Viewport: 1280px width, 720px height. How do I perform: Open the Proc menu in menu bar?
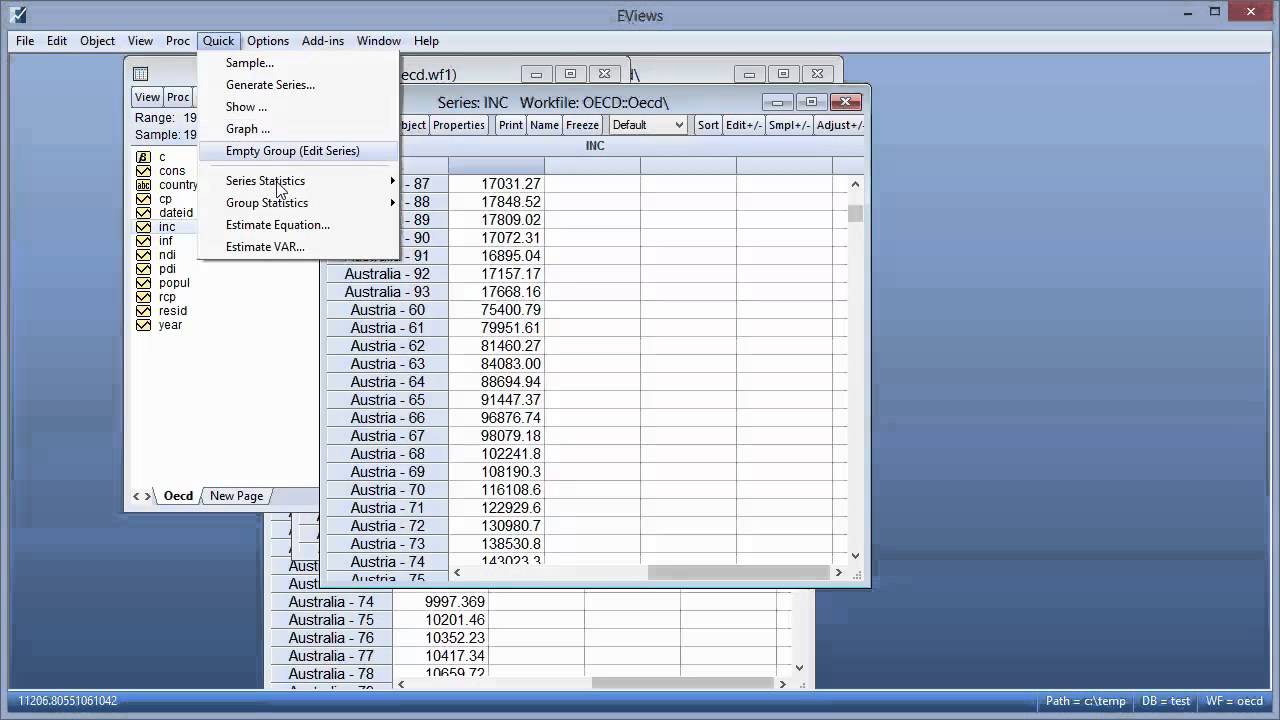pos(178,41)
